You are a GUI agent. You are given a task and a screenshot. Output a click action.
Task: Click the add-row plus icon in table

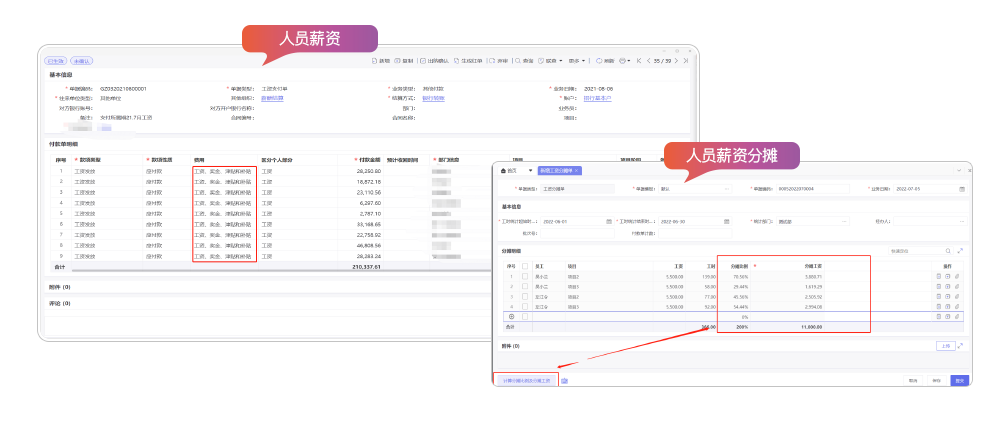click(x=511, y=316)
